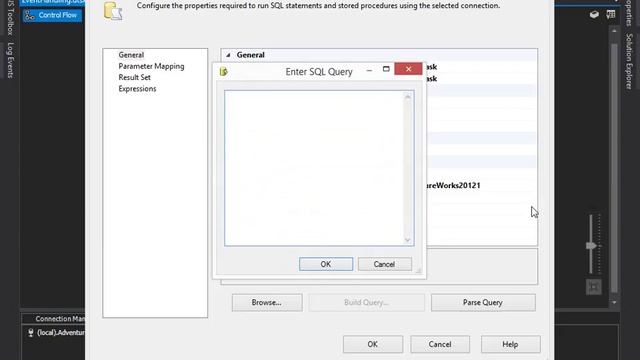Open the Solution Explorer side tab
The height and width of the screenshot is (360, 640).
(x=629, y=62)
